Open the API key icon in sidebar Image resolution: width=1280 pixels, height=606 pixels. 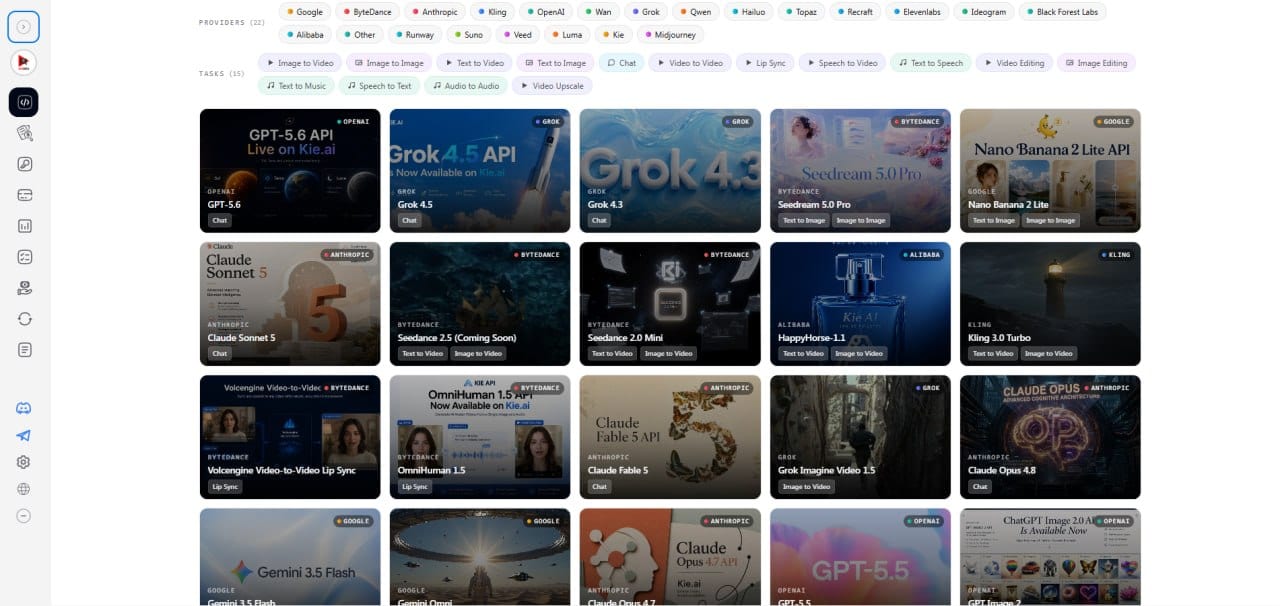pos(24,164)
